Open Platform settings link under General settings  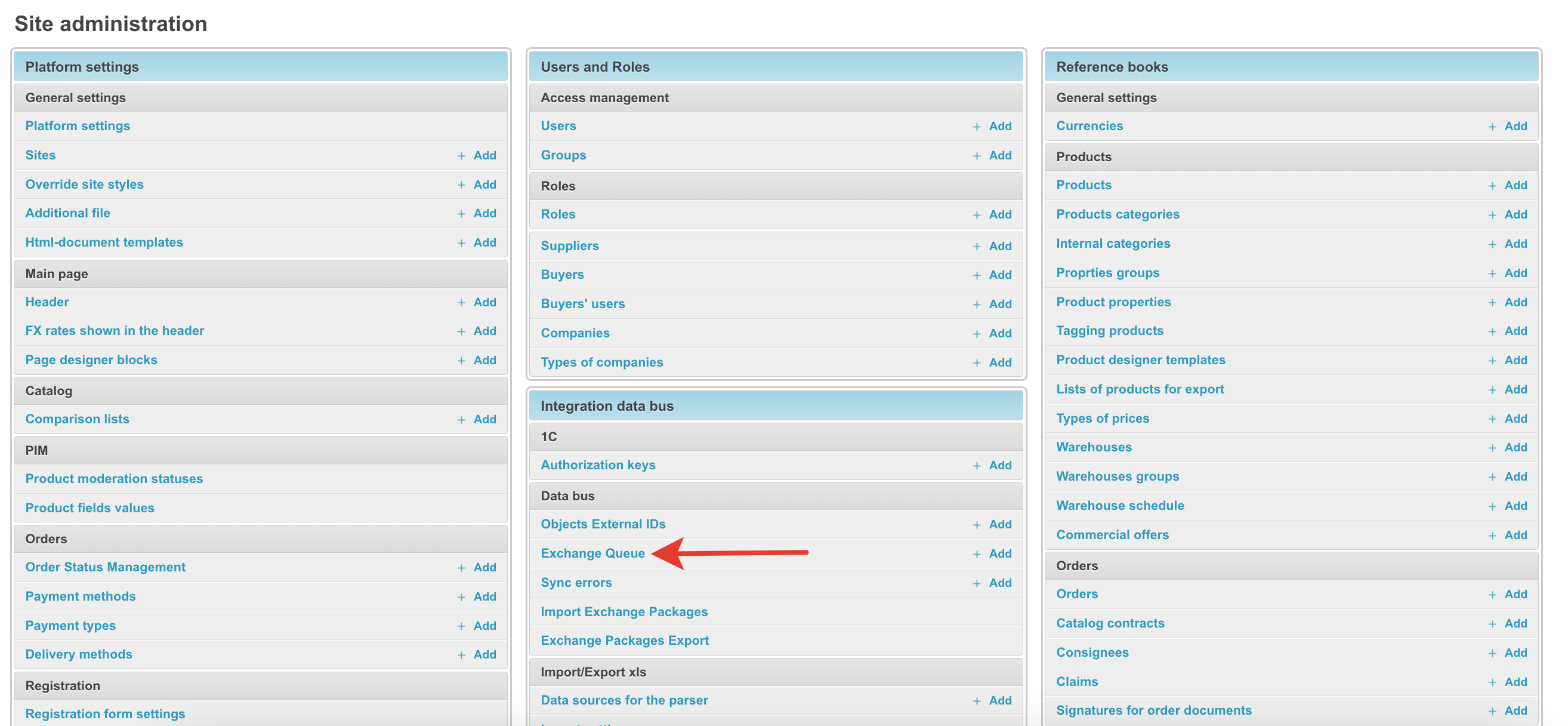78,125
